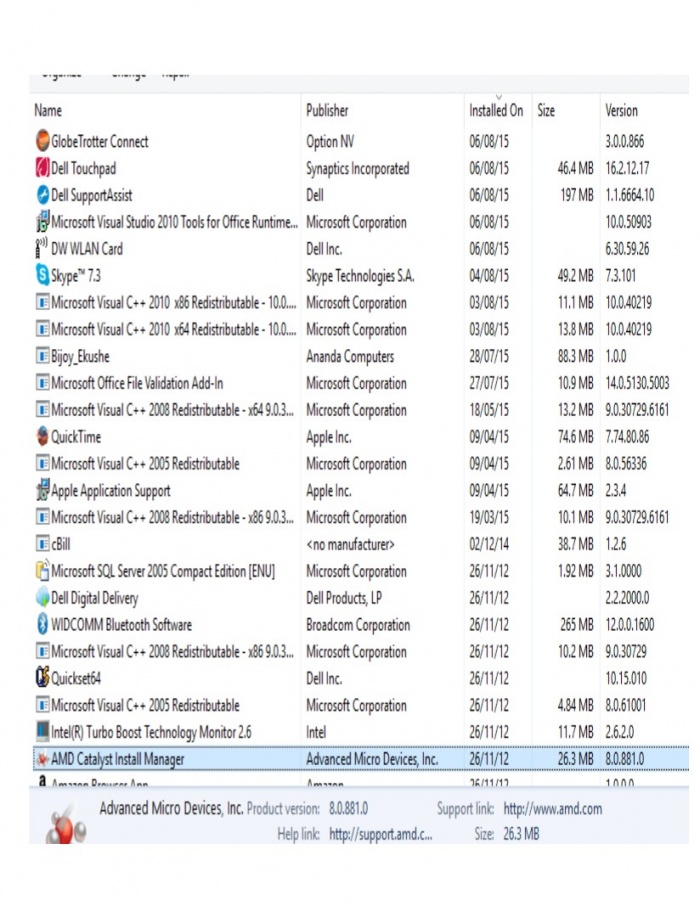Click the '04/08/15' installed date cell
Screen dimensions: 700x906
coord(489,276)
